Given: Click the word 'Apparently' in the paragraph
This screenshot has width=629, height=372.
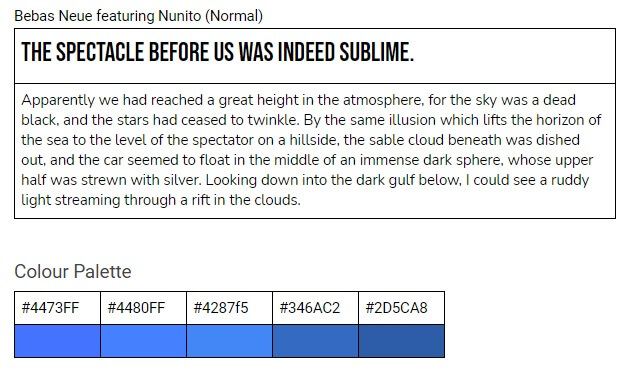Looking at the screenshot, I should 58,100.
